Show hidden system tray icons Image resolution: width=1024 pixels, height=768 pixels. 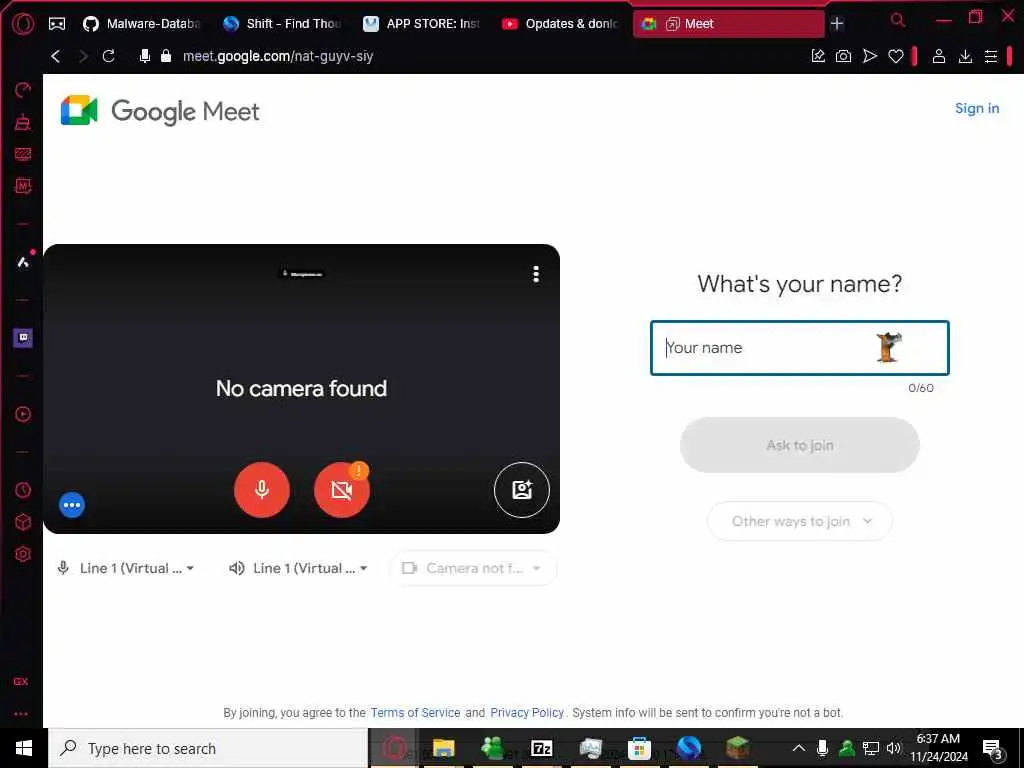click(799, 748)
